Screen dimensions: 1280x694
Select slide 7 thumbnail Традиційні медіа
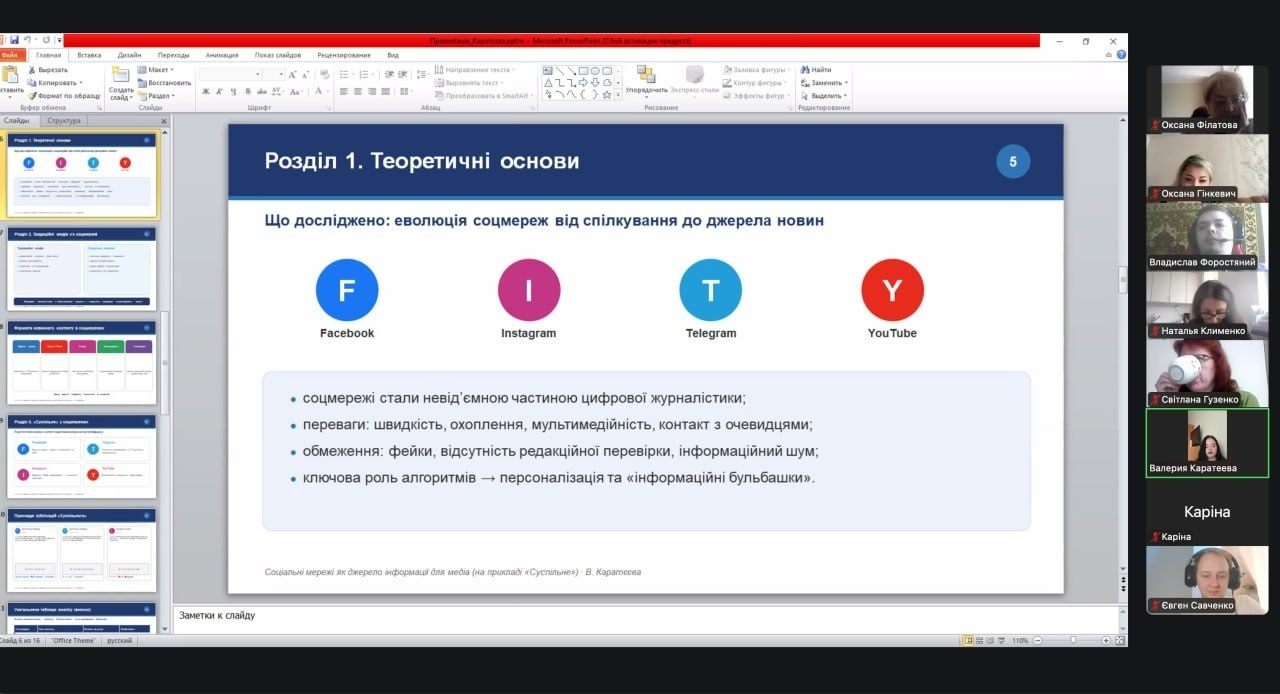coord(82,269)
